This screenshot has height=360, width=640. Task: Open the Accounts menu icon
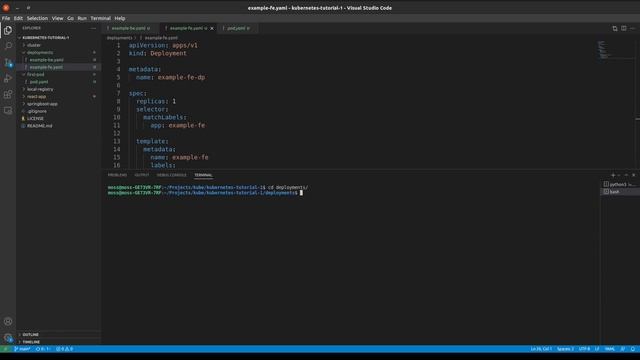click(8, 322)
